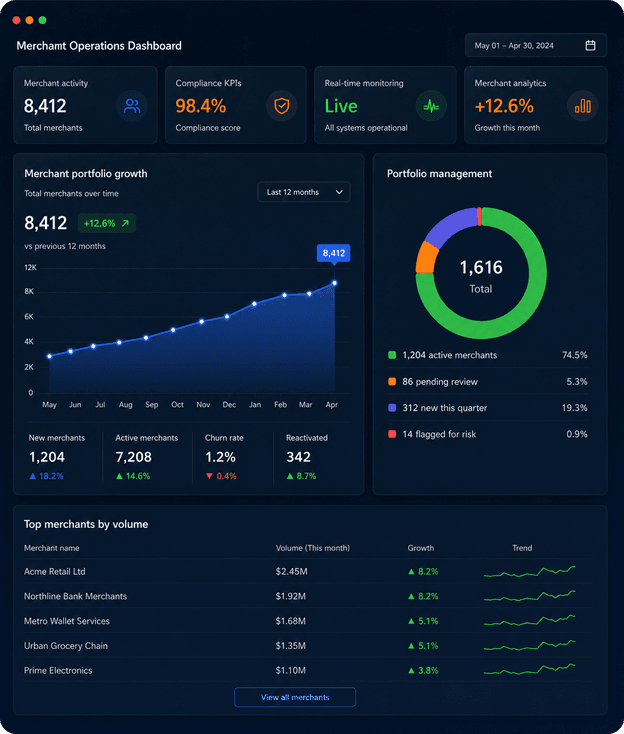Click the $1.35M volume value

click(291, 646)
